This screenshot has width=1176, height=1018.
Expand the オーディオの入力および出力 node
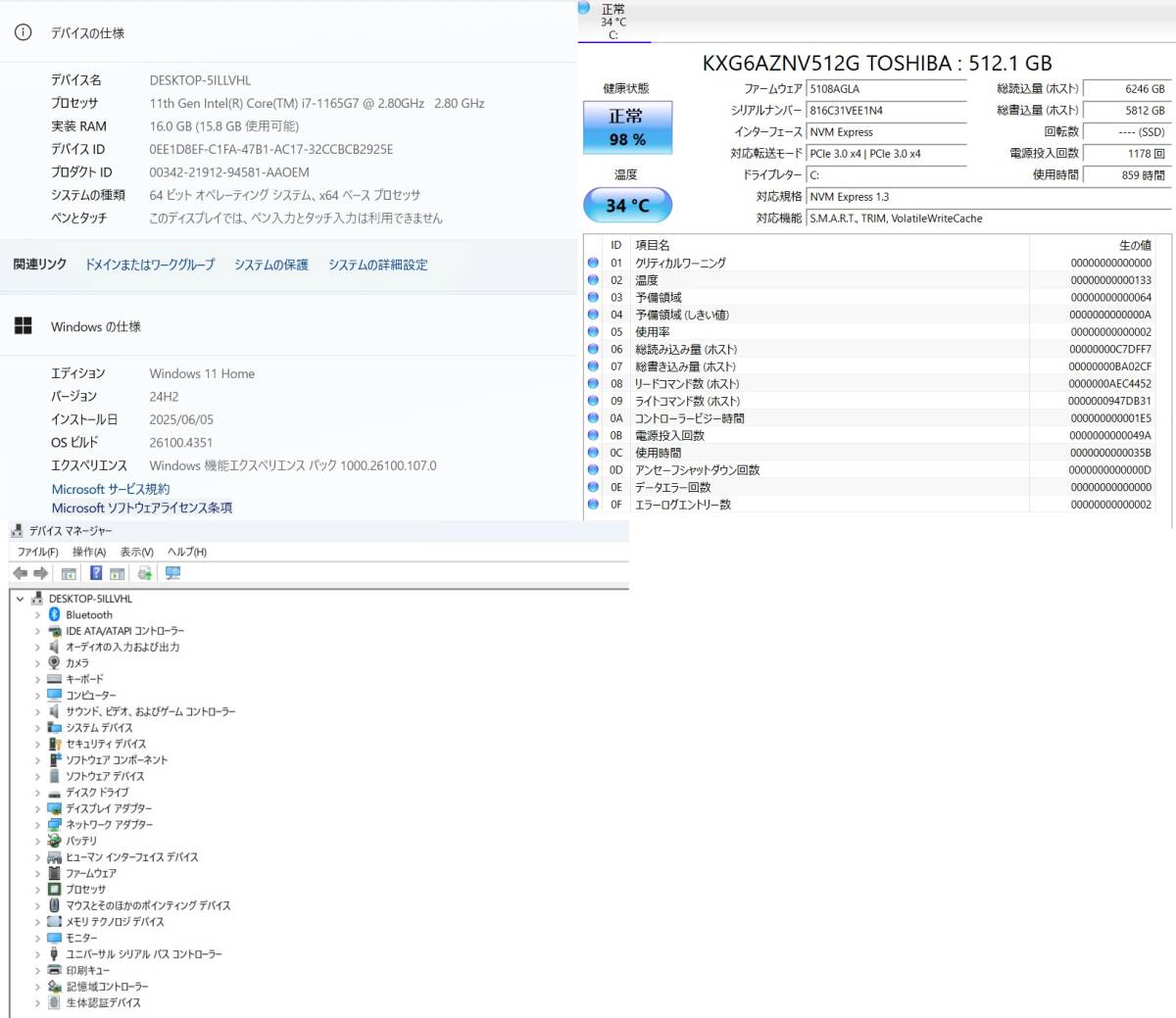click(x=37, y=648)
